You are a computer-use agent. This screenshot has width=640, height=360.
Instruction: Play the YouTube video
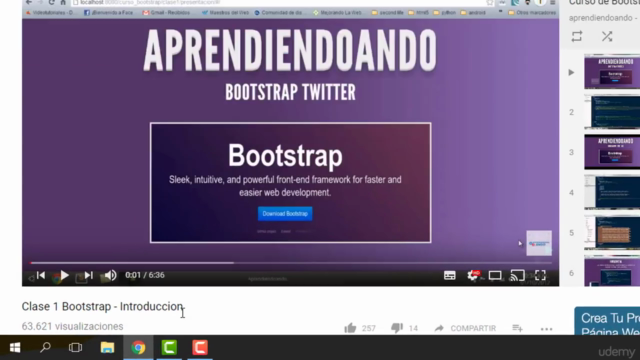[x=64, y=276]
